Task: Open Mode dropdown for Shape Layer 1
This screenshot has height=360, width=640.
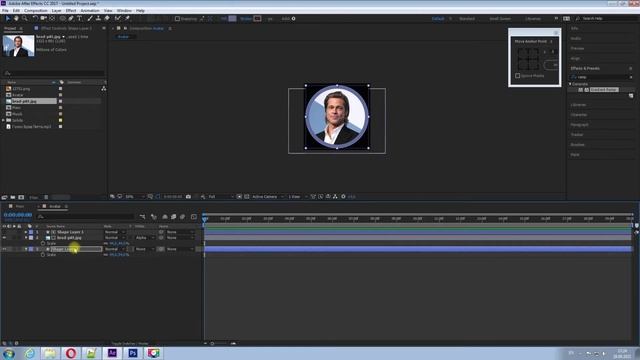Action: [115, 232]
